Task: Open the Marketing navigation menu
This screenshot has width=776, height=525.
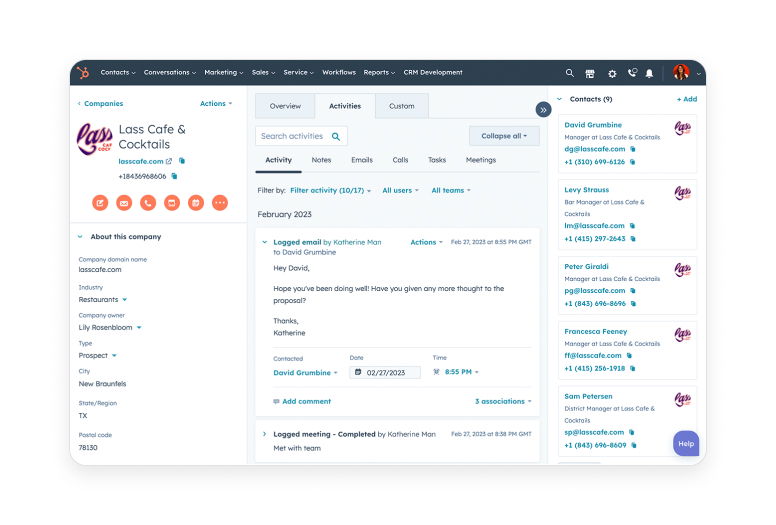Action: [224, 72]
